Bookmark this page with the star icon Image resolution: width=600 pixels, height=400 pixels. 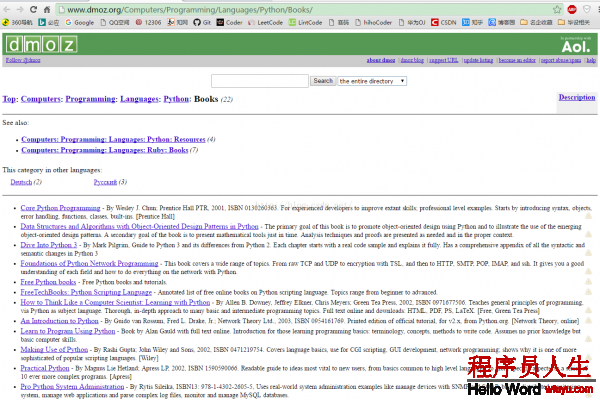[x=557, y=10]
